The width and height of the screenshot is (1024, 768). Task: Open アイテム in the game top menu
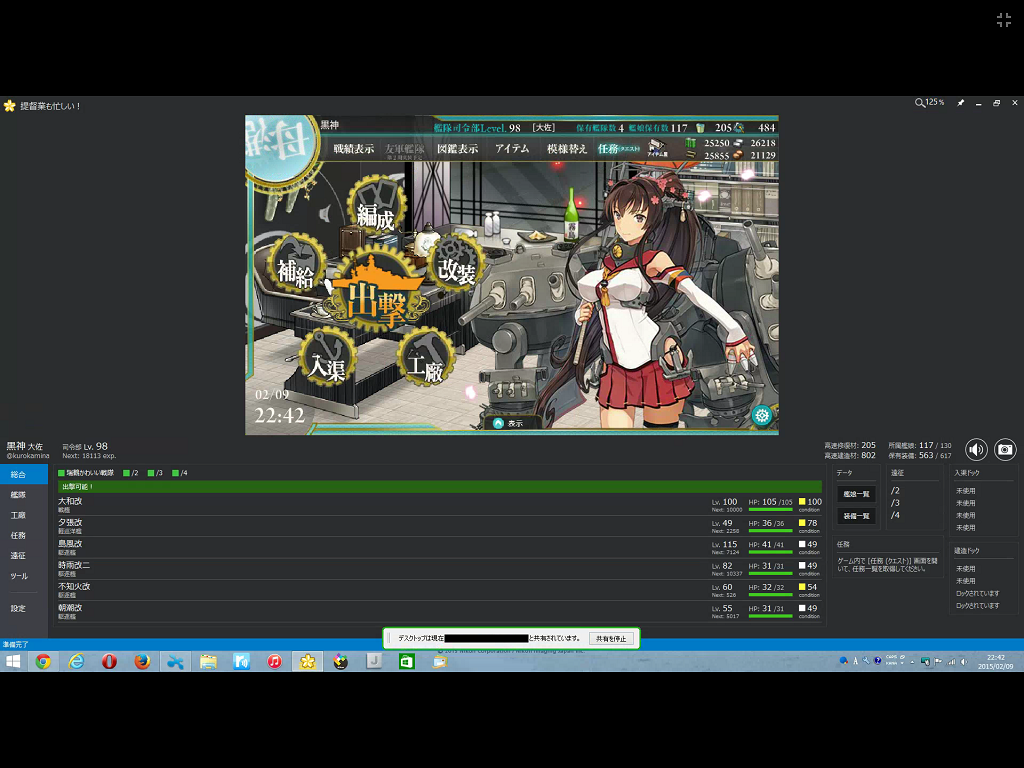512,149
